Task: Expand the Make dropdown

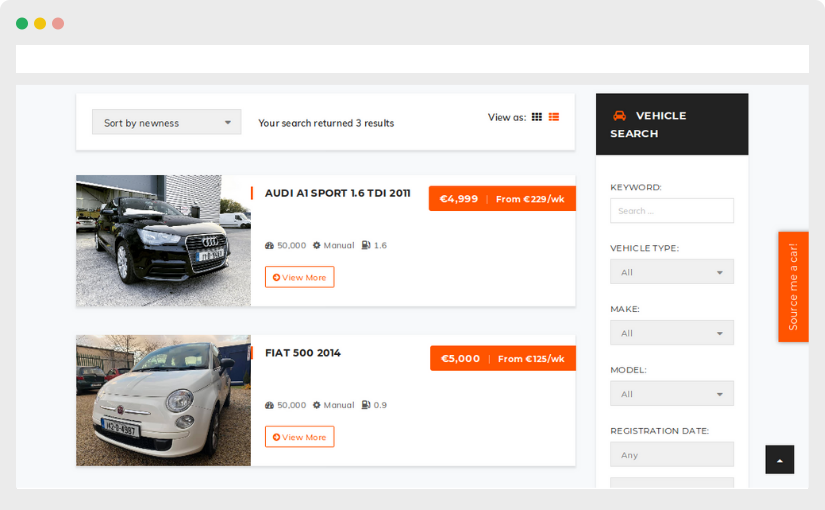Action: [x=671, y=333]
